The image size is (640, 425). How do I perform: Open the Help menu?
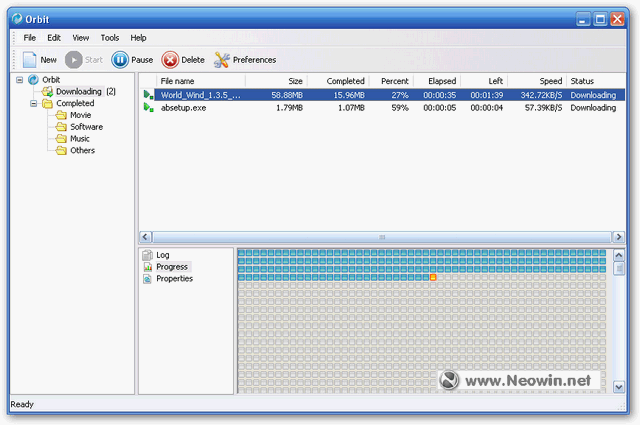click(x=138, y=38)
